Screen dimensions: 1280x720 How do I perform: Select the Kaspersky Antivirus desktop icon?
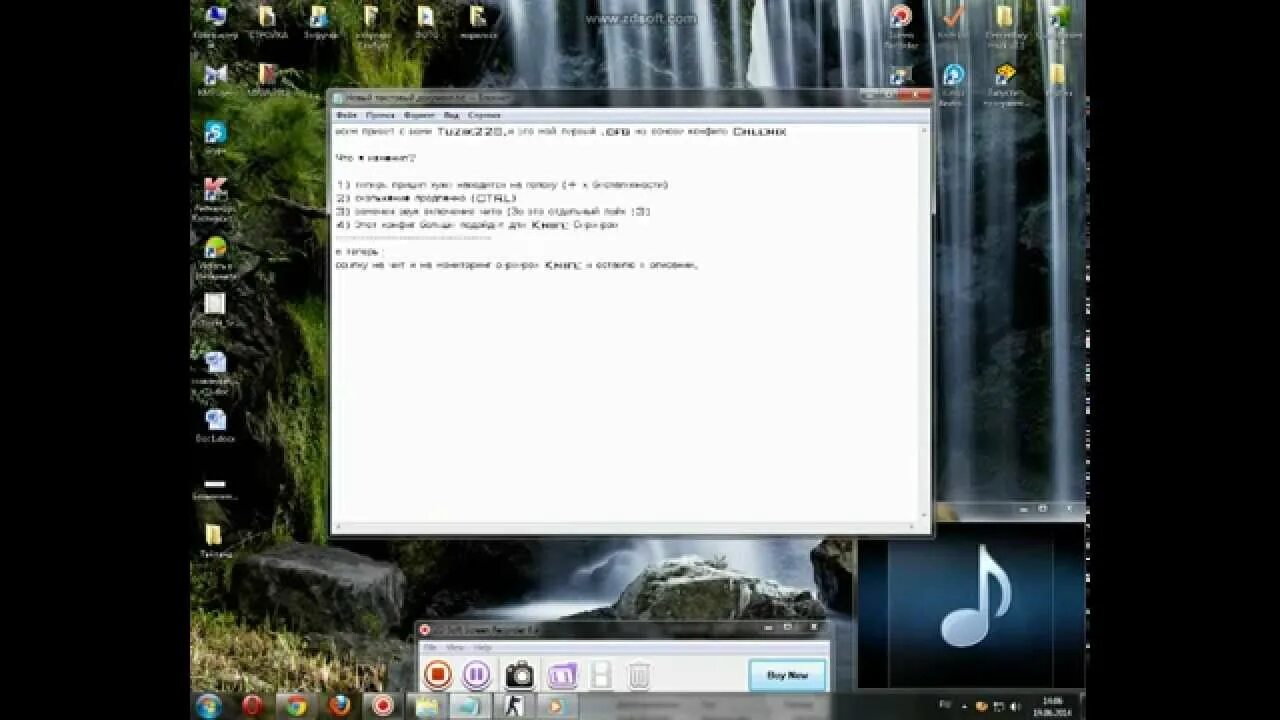215,199
